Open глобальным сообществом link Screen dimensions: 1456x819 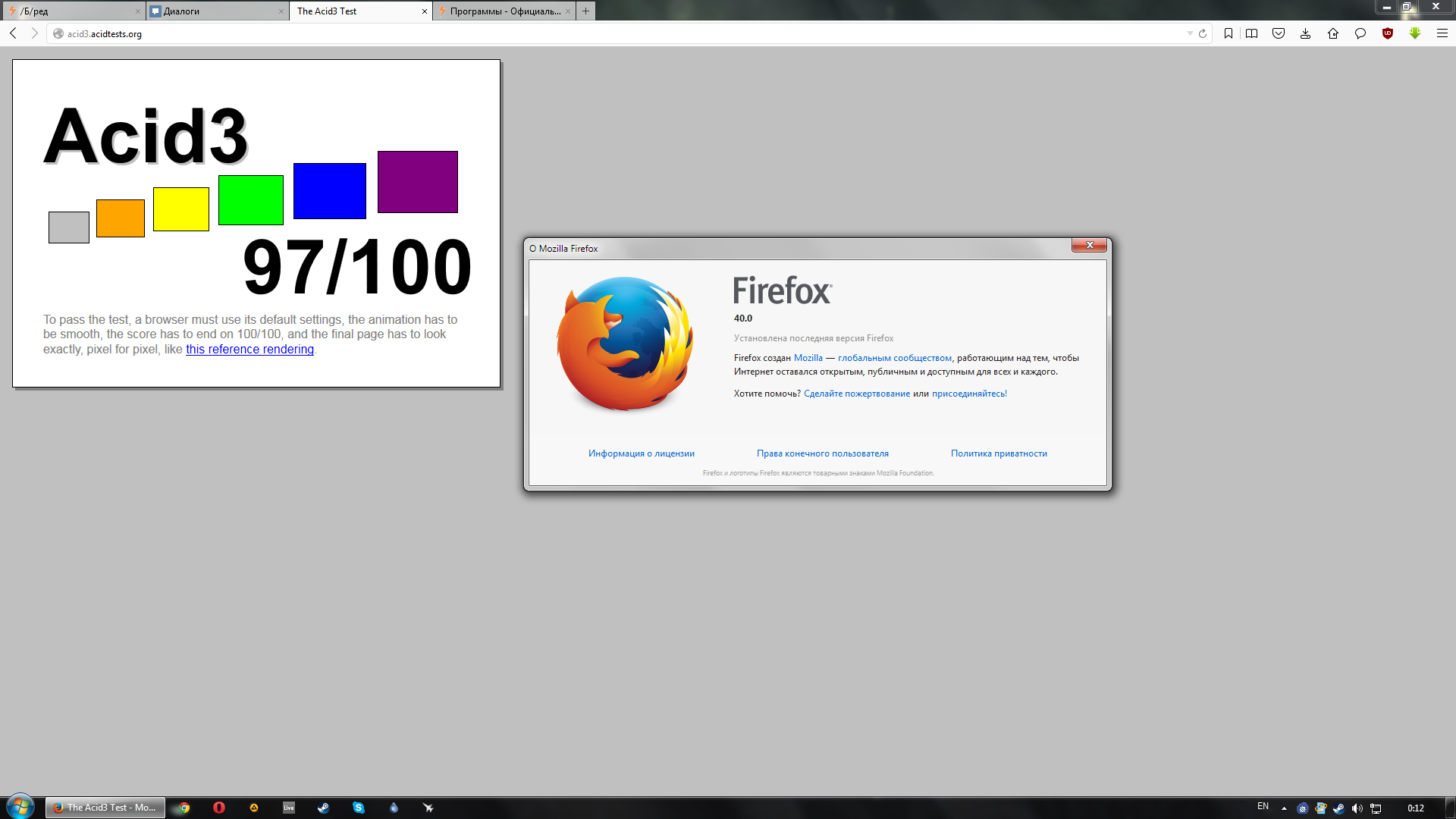pos(894,358)
